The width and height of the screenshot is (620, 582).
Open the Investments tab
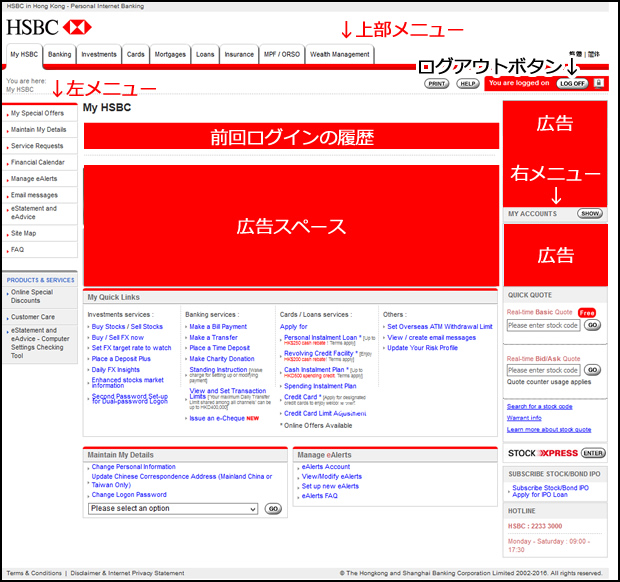coord(99,54)
